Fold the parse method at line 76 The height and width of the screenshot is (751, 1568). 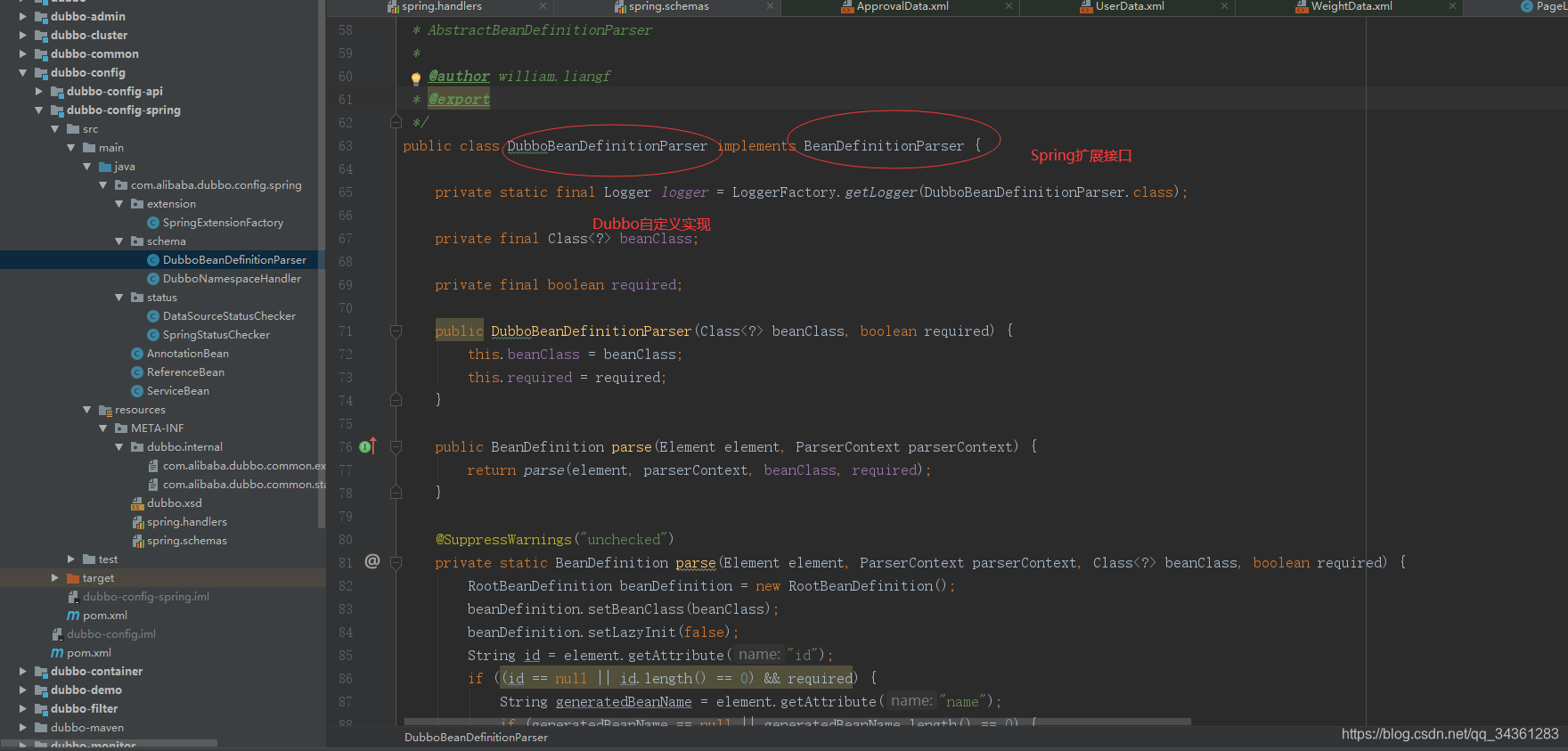[x=396, y=447]
